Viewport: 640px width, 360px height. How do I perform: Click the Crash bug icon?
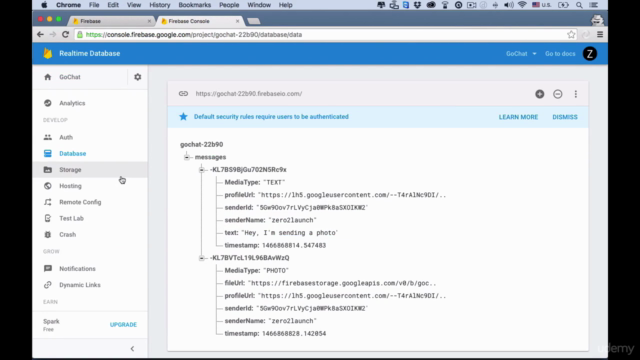[48, 234]
